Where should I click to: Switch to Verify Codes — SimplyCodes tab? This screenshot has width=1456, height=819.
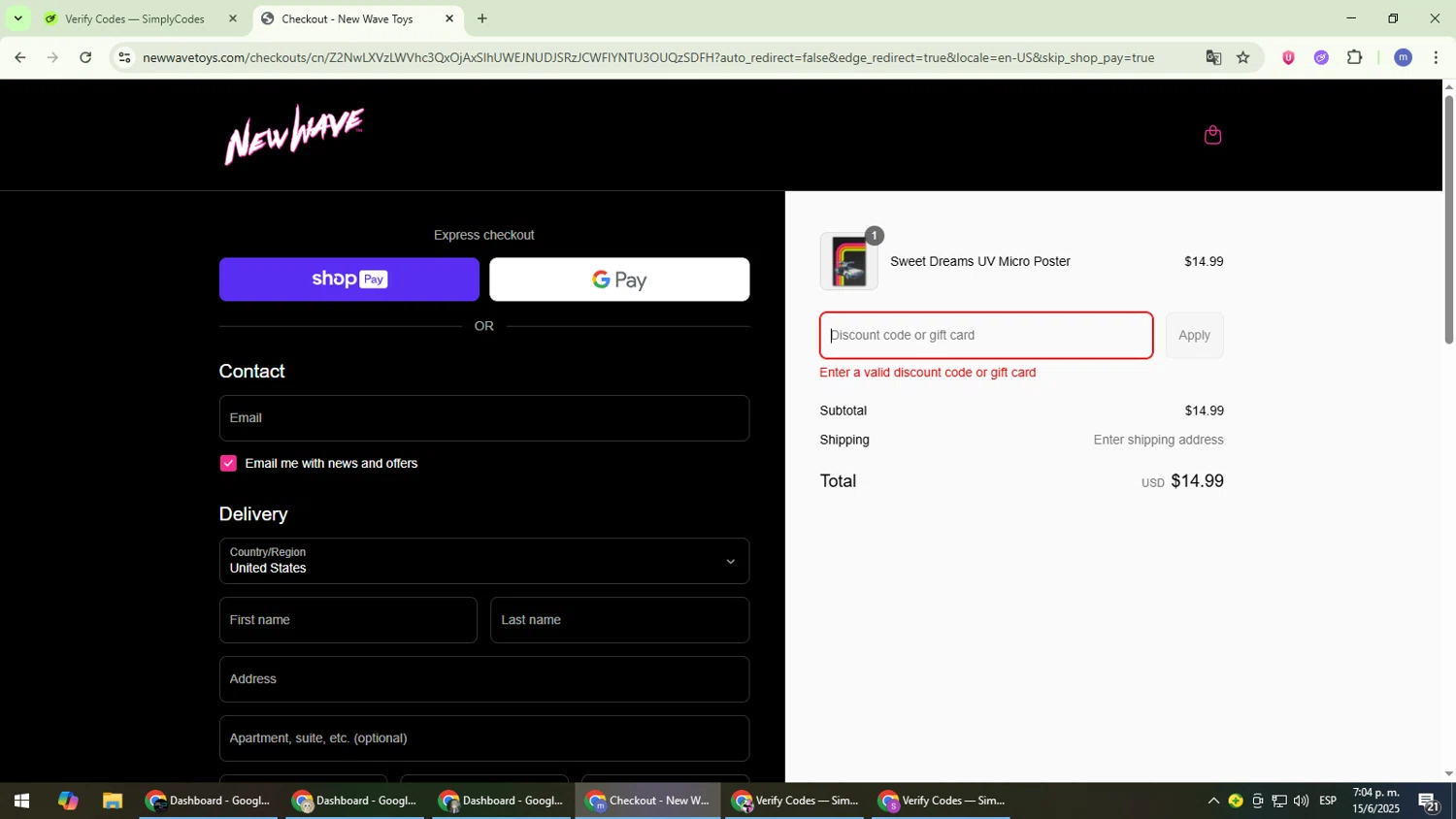click(x=141, y=18)
